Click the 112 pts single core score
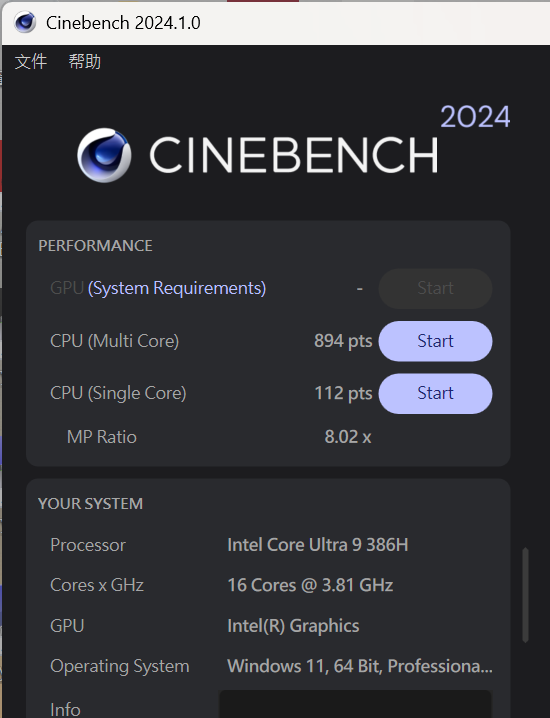Image resolution: width=550 pixels, height=718 pixels. (343, 393)
